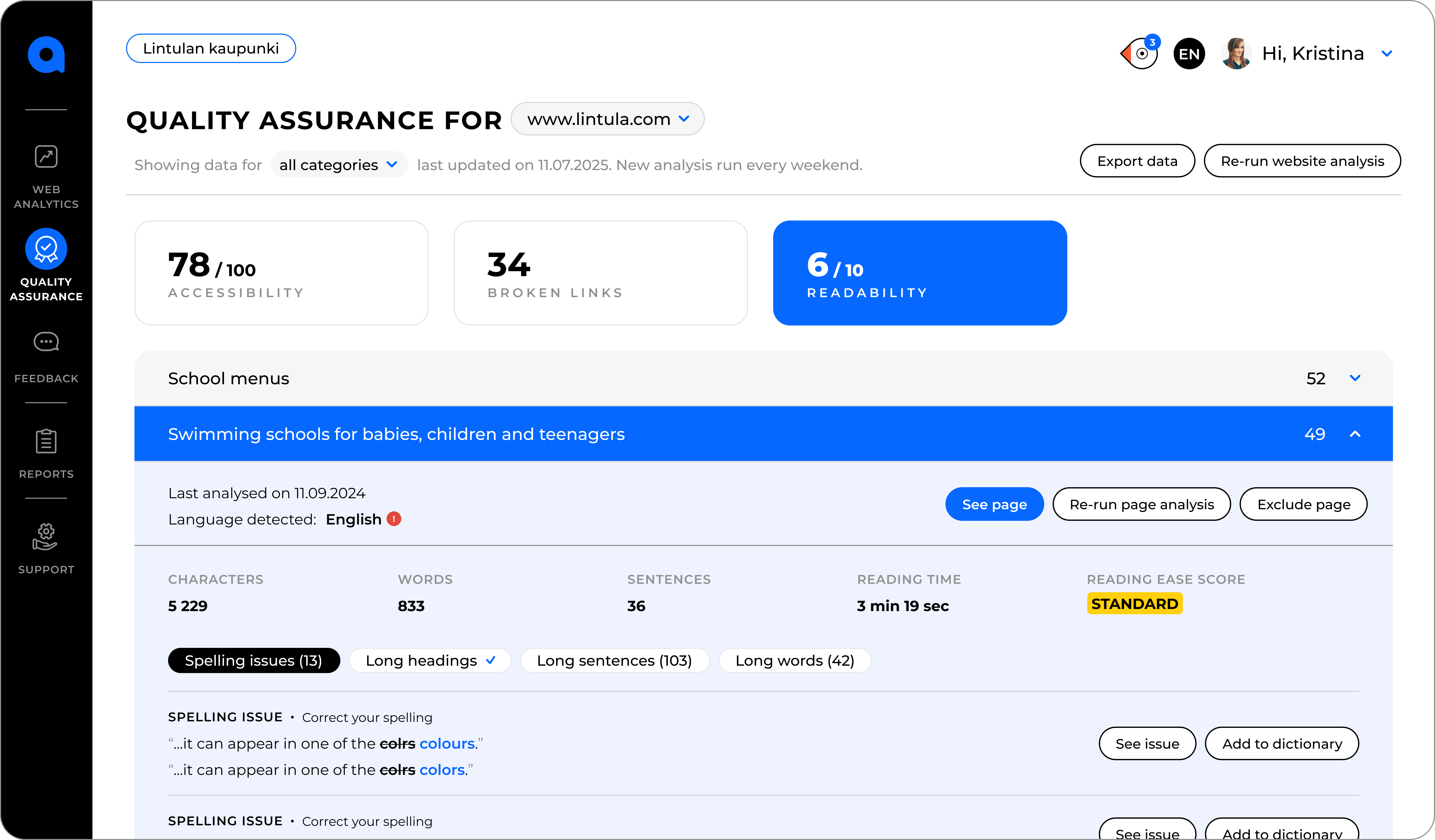1435x840 pixels.
Task: Select the Broken Links 34 card
Action: [x=601, y=273]
